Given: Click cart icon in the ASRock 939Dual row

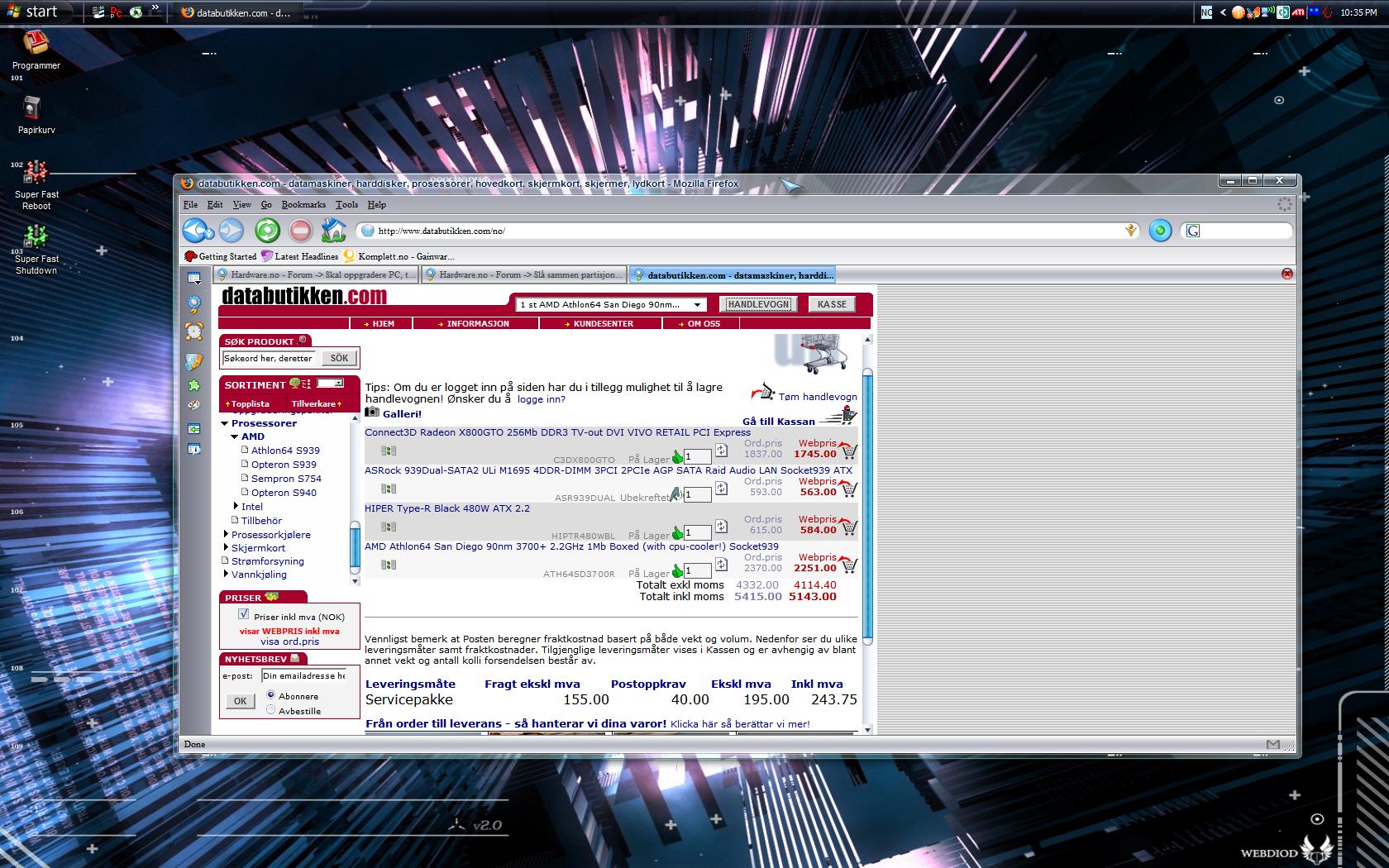Looking at the screenshot, I should pos(848,489).
